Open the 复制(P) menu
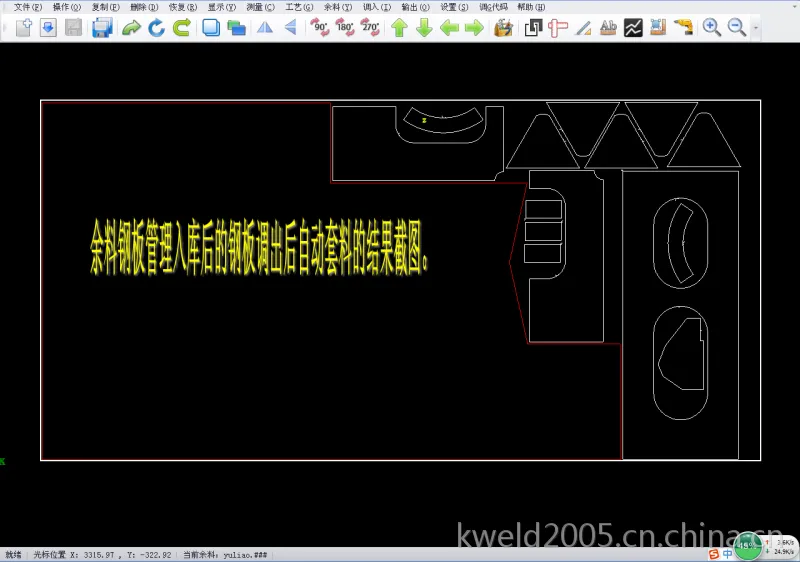800x562 pixels. (106, 7)
